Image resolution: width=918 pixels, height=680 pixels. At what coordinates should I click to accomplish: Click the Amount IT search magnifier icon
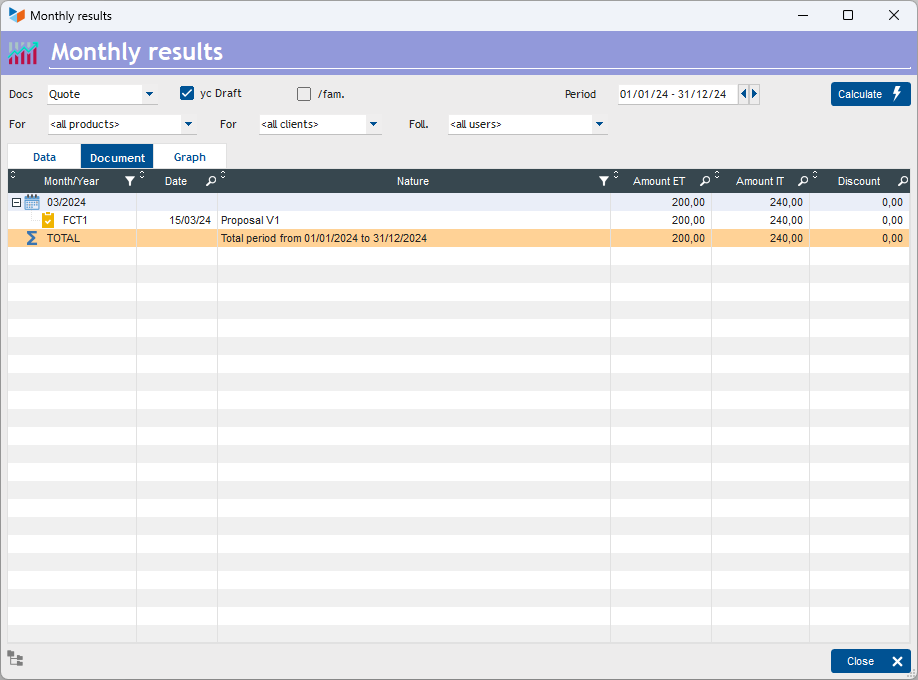(x=803, y=181)
